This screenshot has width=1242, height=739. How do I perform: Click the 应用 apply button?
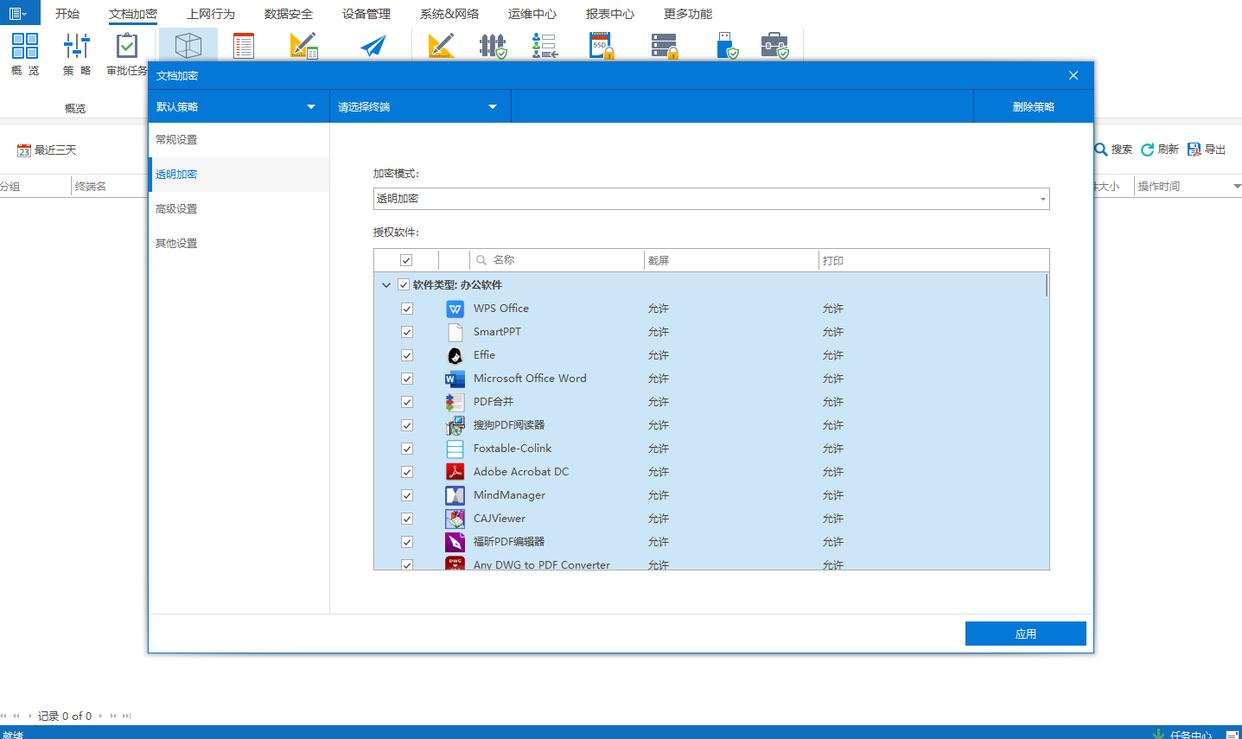1025,634
